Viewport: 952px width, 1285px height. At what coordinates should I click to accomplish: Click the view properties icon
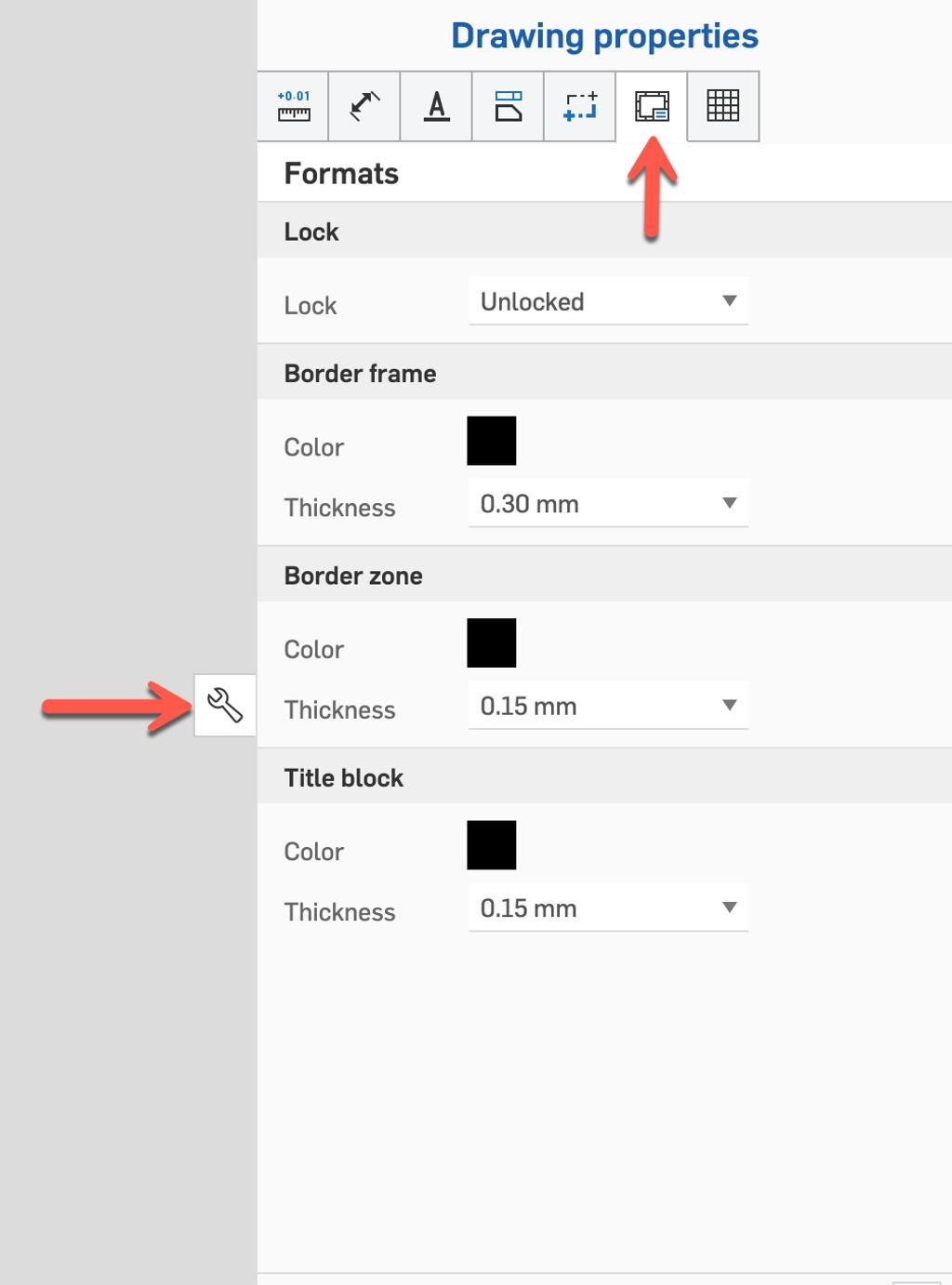point(508,107)
